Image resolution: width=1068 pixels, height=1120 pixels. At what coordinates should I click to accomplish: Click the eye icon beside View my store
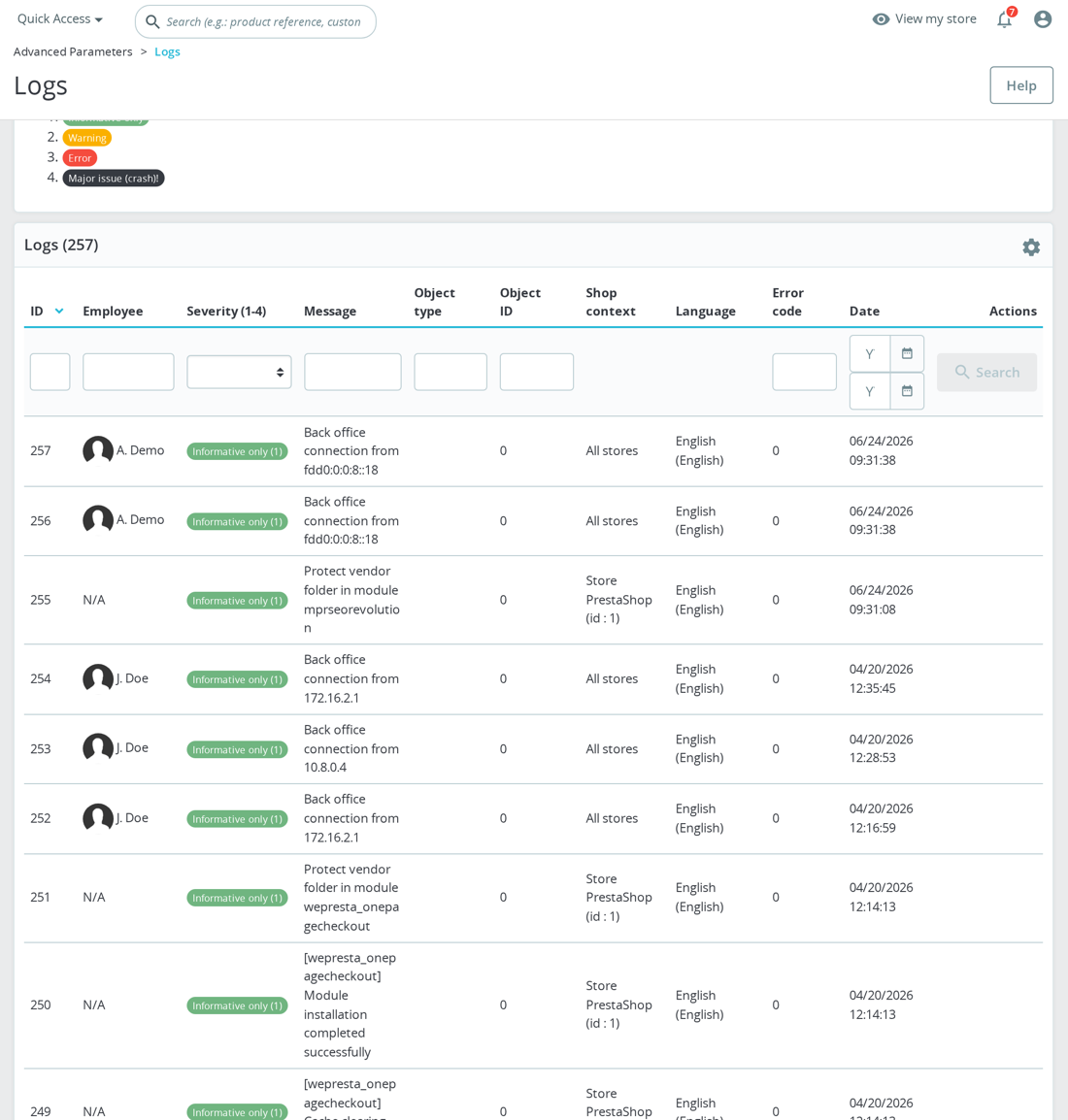[881, 19]
